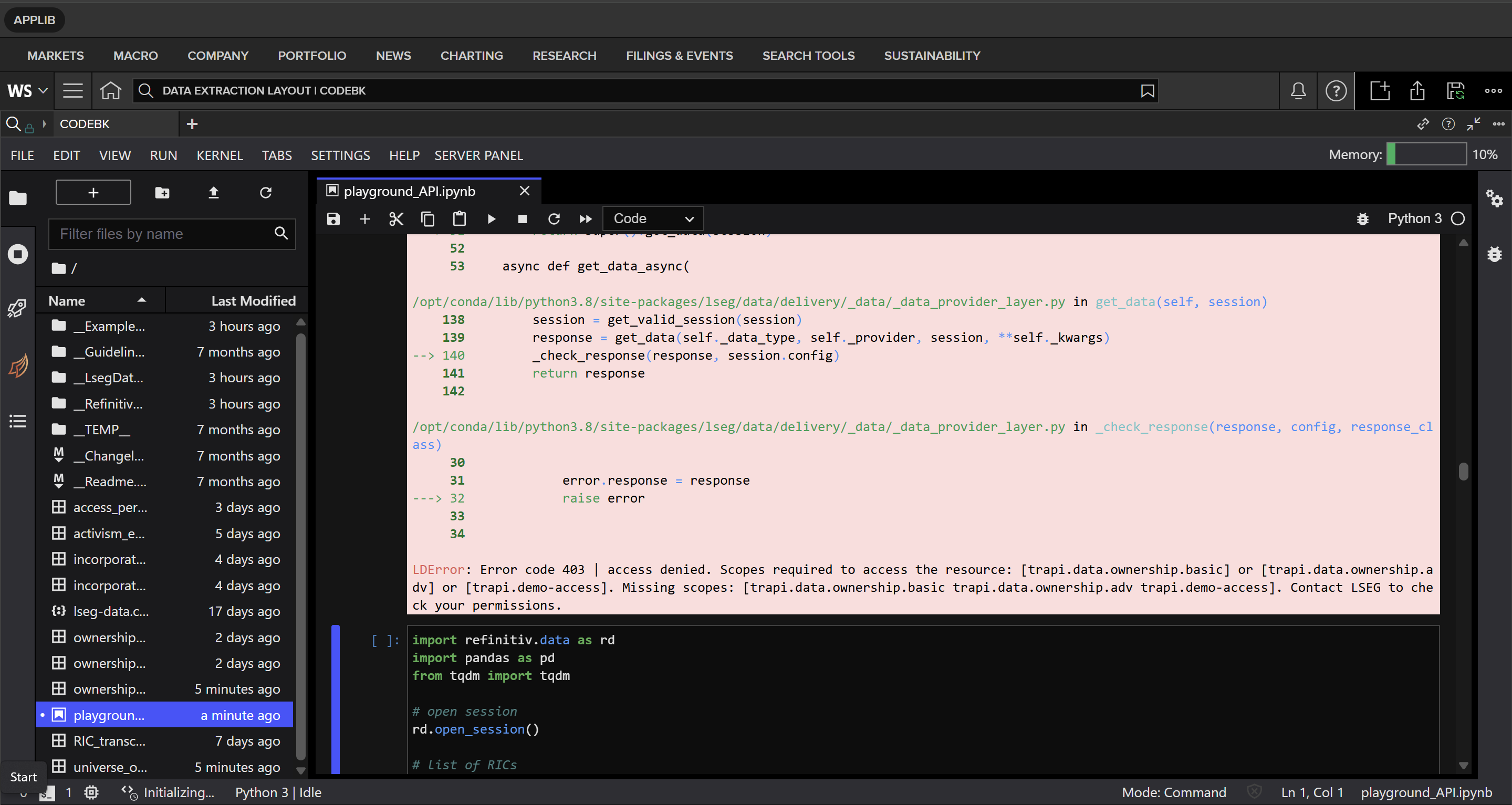1512x805 pixels.
Task: Paste cells from the clipboard icon
Action: [x=459, y=218]
